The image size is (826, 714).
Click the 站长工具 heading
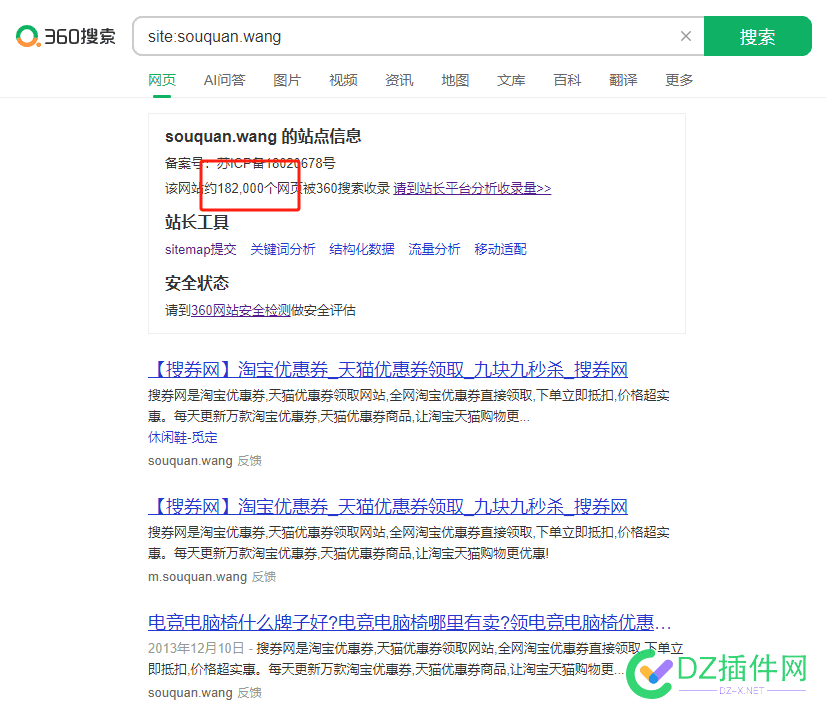[x=196, y=222]
